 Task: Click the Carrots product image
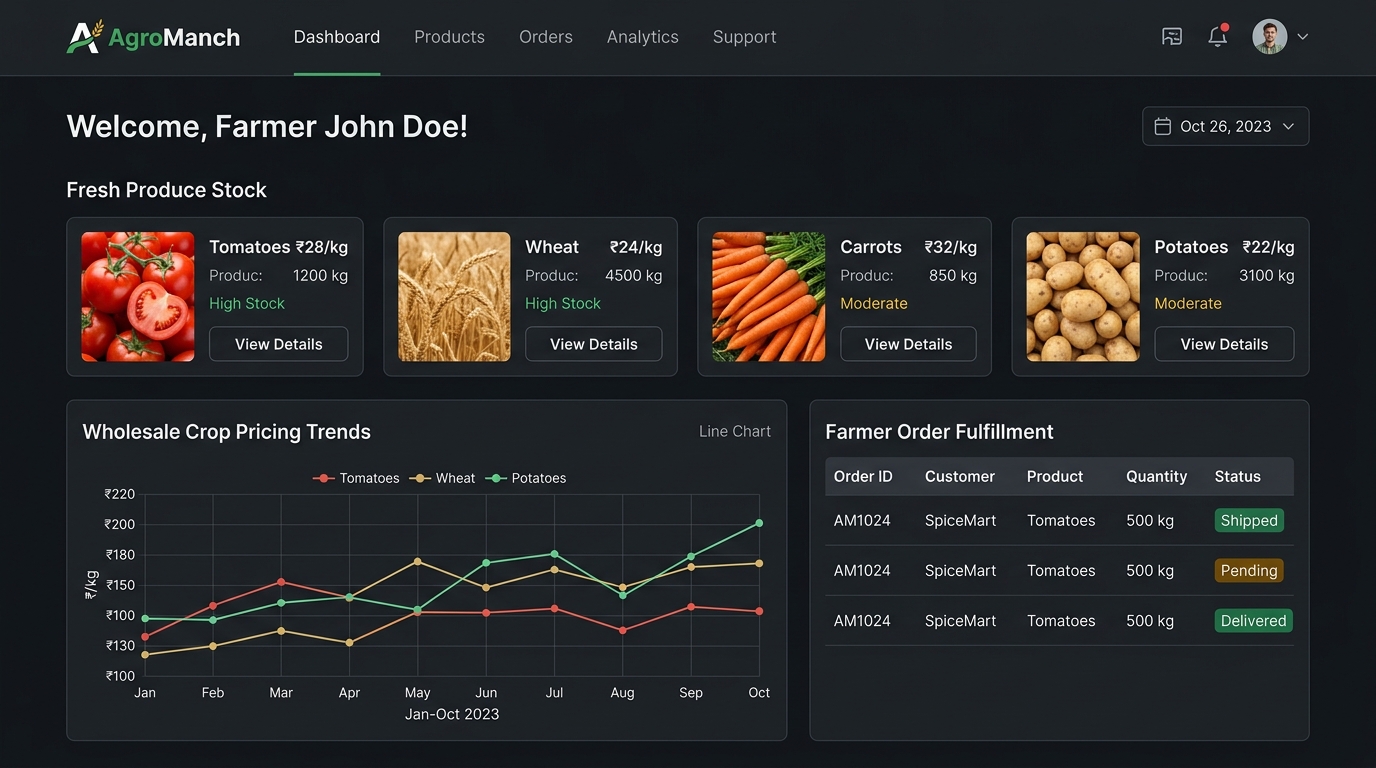(769, 297)
